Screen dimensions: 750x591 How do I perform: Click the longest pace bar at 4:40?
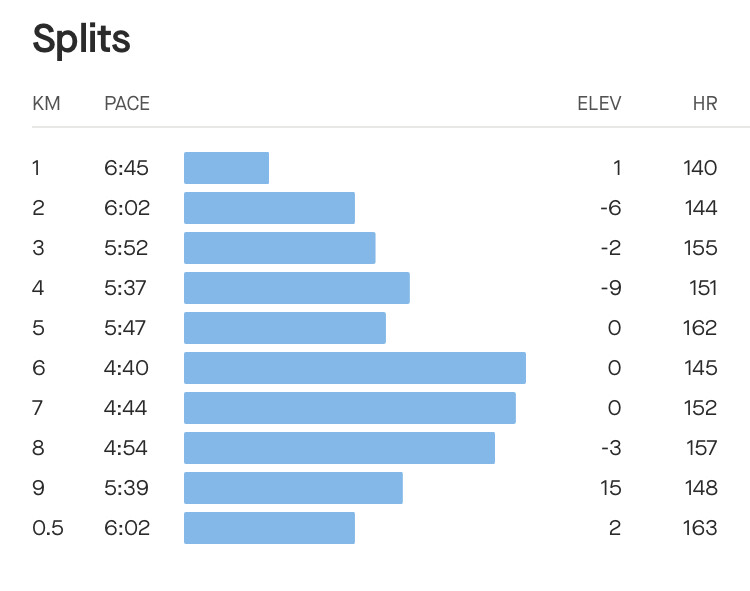click(x=354, y=368)
